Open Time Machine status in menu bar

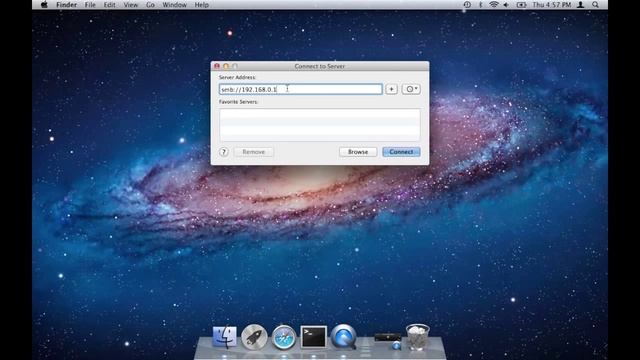[x=467, y=5]
